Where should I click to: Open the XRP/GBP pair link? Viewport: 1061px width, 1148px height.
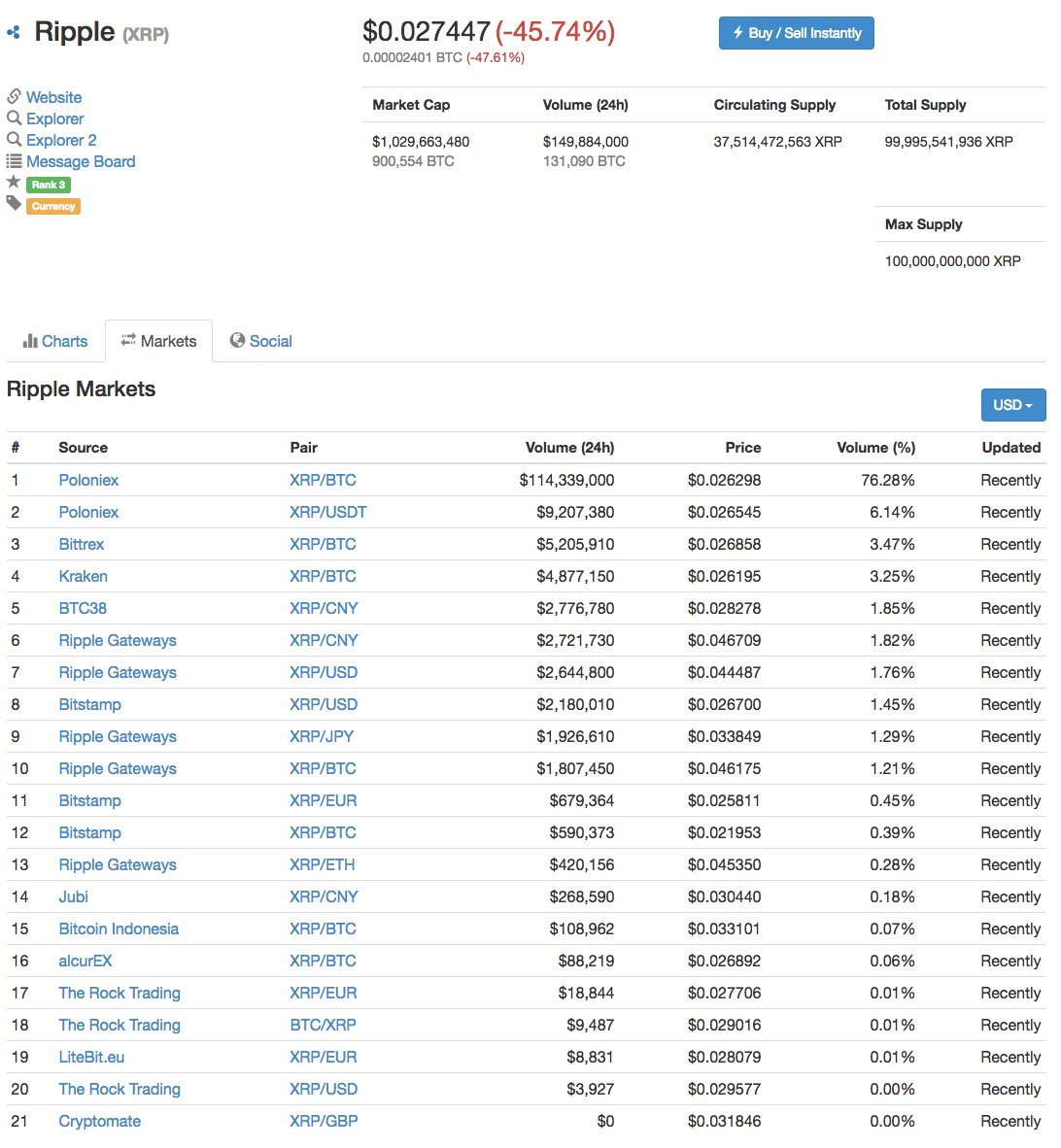324,1122
